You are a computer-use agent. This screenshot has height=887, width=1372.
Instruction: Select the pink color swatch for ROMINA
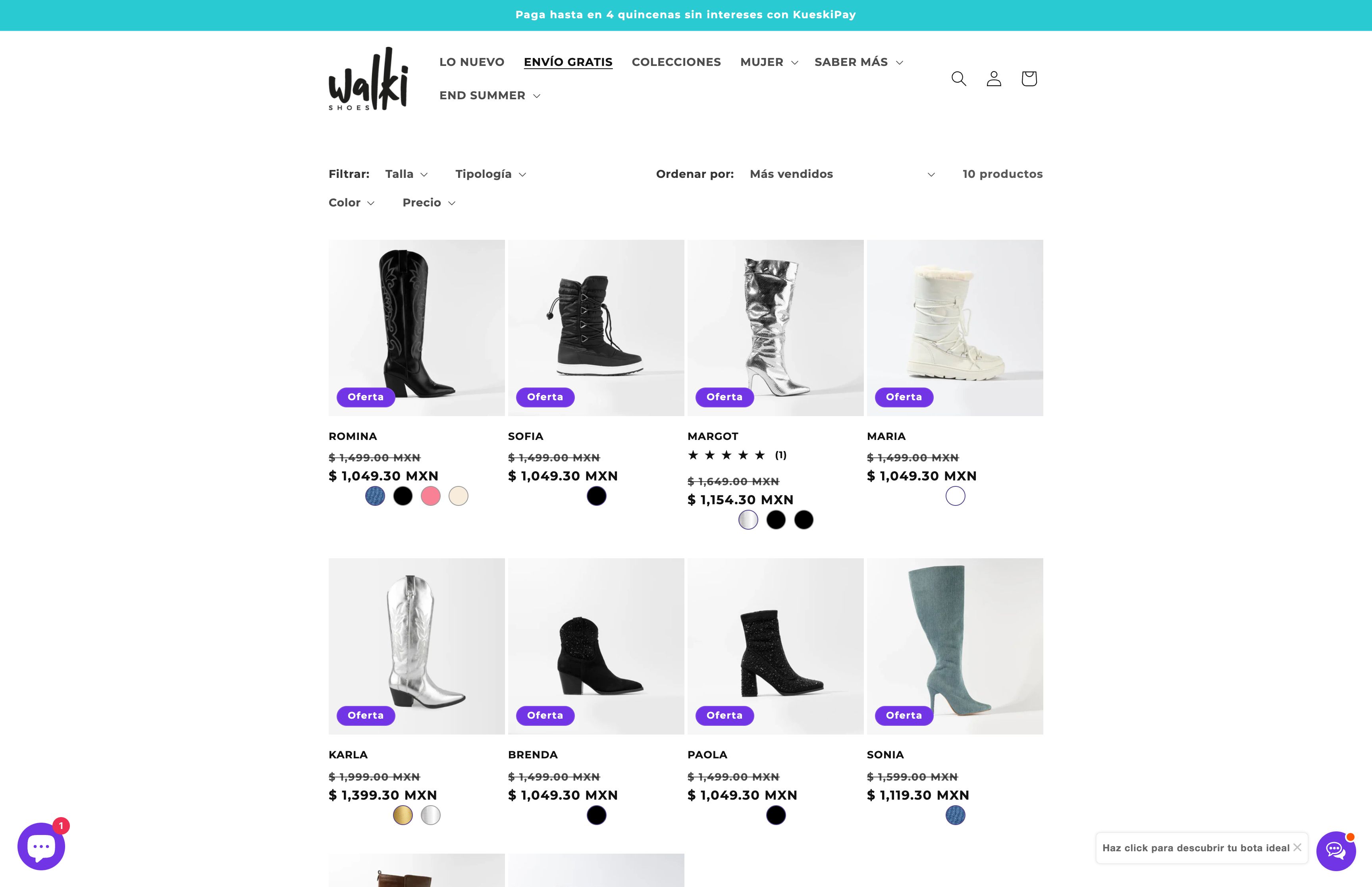coord(431,496)
